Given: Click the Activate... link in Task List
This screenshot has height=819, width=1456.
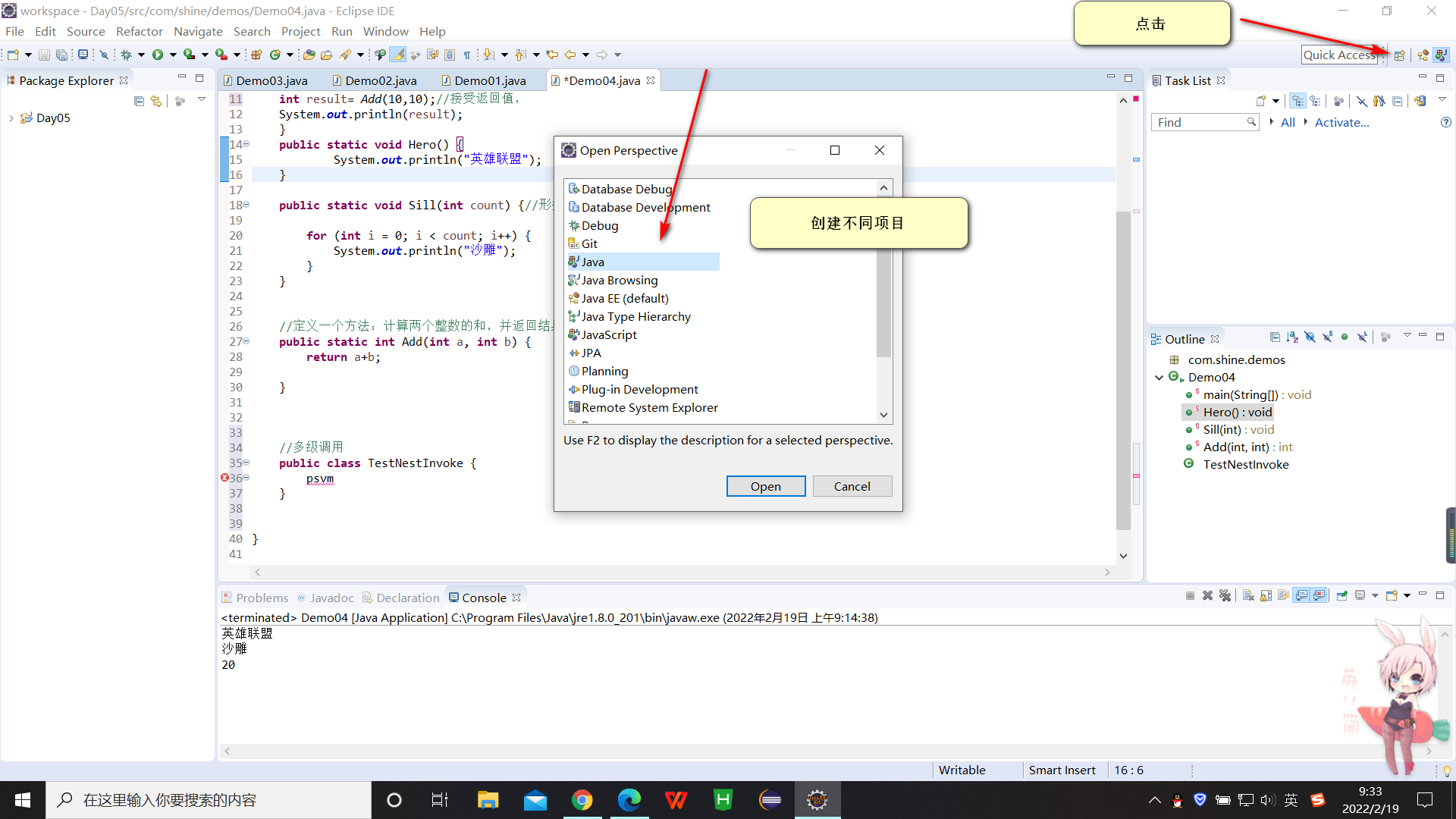Looking at the screenshot, I should pyautogui.click(x=1341, y=122).
